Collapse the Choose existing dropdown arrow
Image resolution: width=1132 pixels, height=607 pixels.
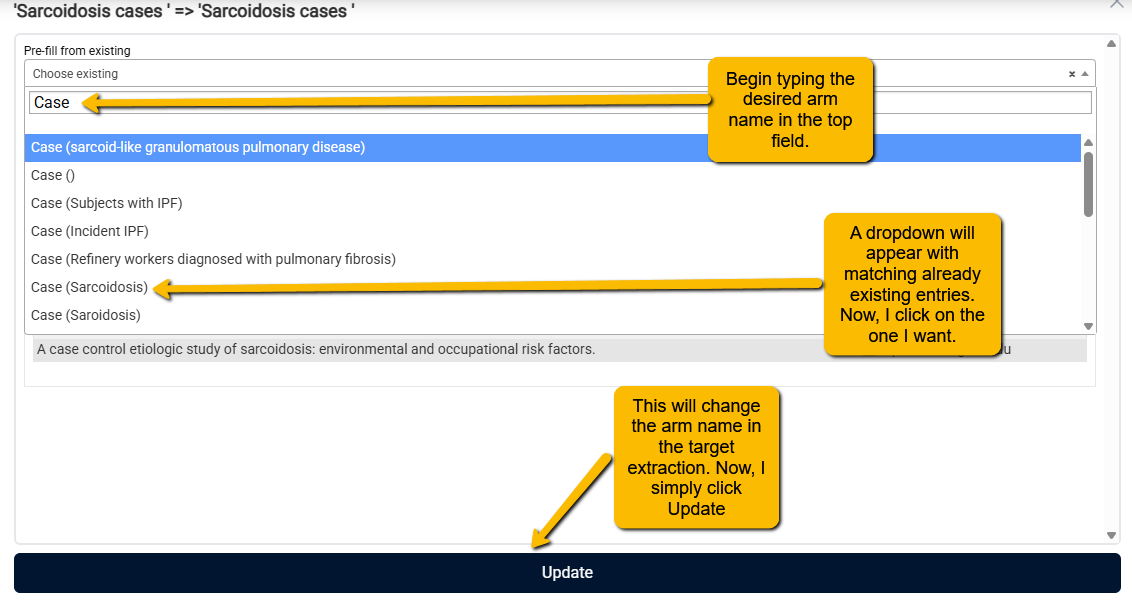click(1084, 74)
